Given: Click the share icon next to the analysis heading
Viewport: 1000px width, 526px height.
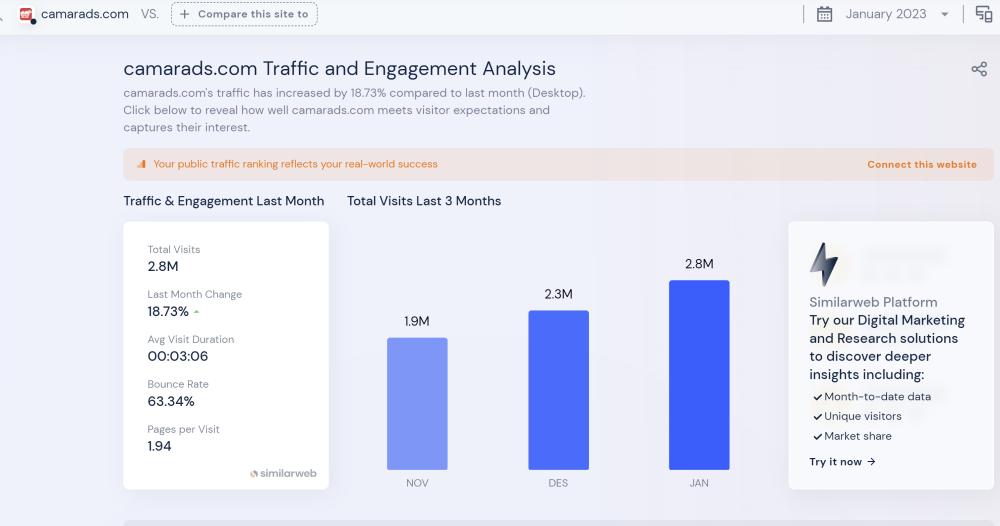Looking at the screenshot, I should 979,69.
